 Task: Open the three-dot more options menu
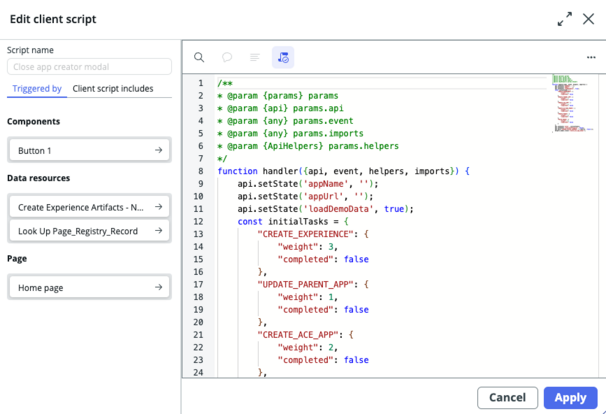tap(591, 57)
